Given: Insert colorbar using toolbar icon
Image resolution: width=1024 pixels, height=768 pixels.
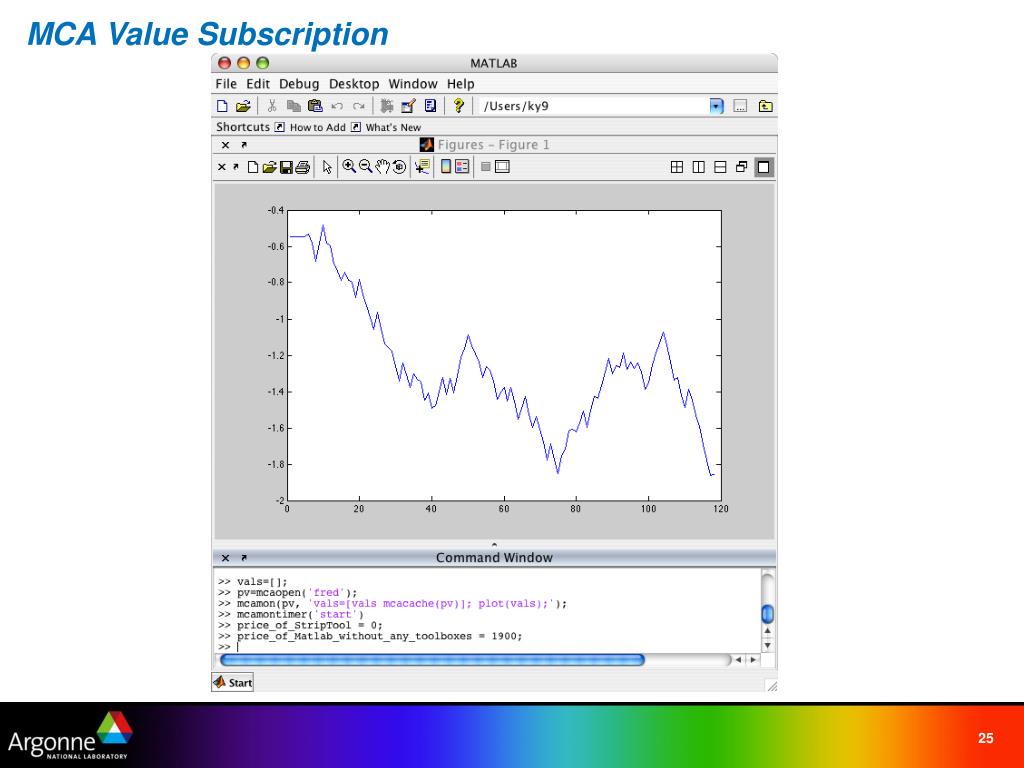Looking at the screenshot, I should pos(446,167).
